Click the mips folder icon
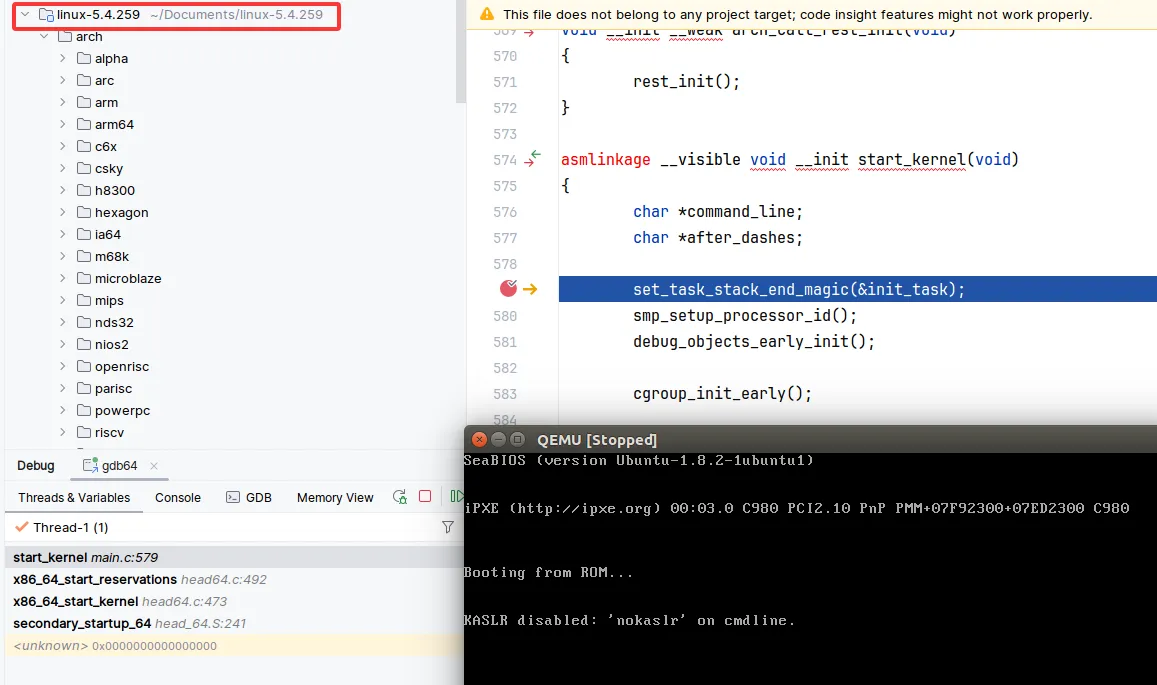Image resolution: width=1157 pixels, height=685 pixels. pyautogui.click(x=84, y=300)
